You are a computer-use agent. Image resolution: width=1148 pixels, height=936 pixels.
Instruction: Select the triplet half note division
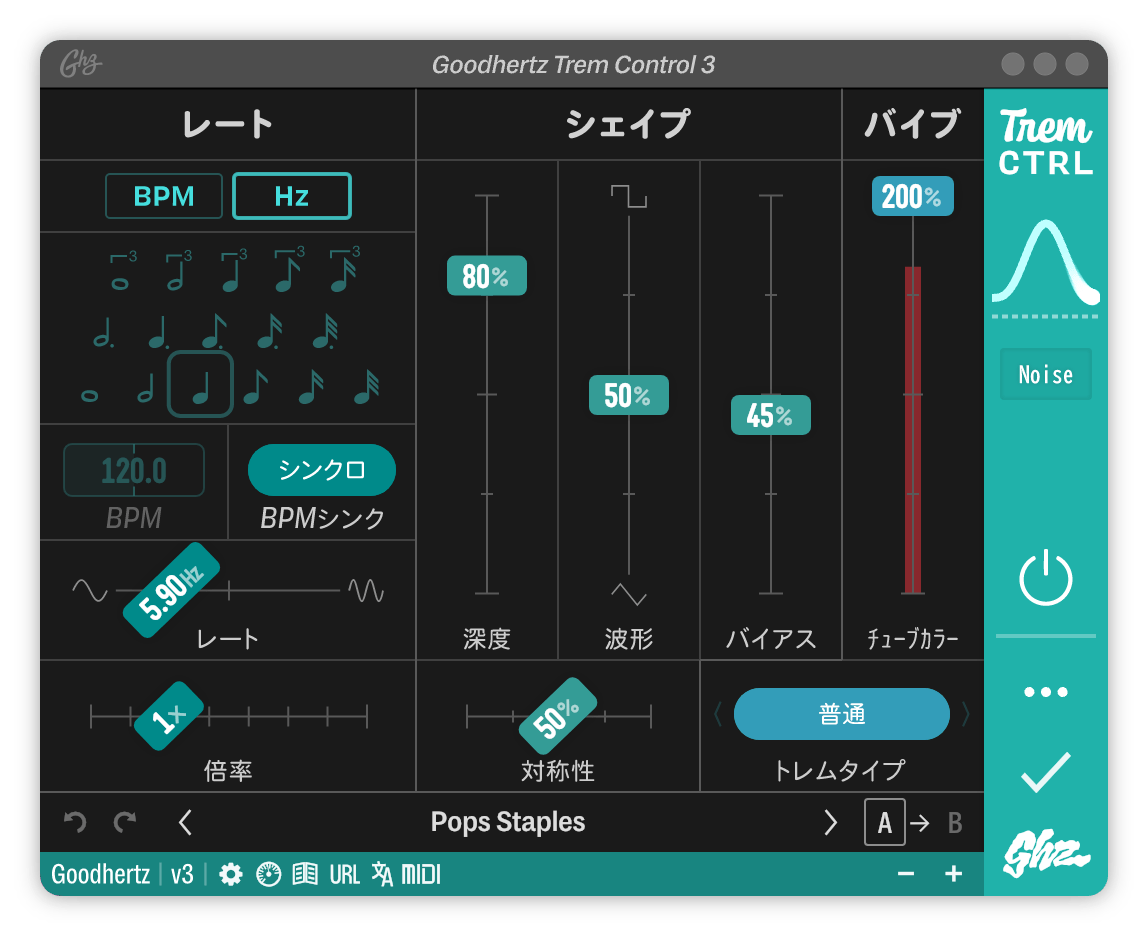[178, 272]
